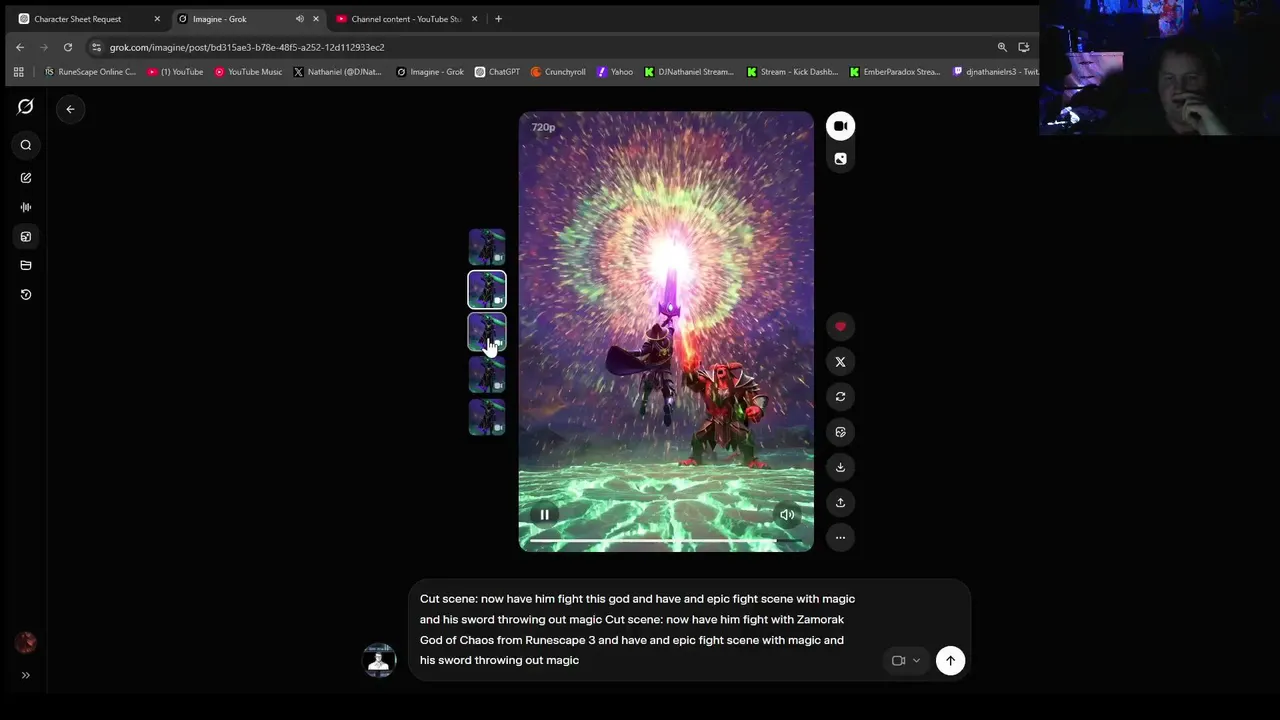Select the third video variation thumbnail
1280x720 pixels.
[x=487, y=332]
